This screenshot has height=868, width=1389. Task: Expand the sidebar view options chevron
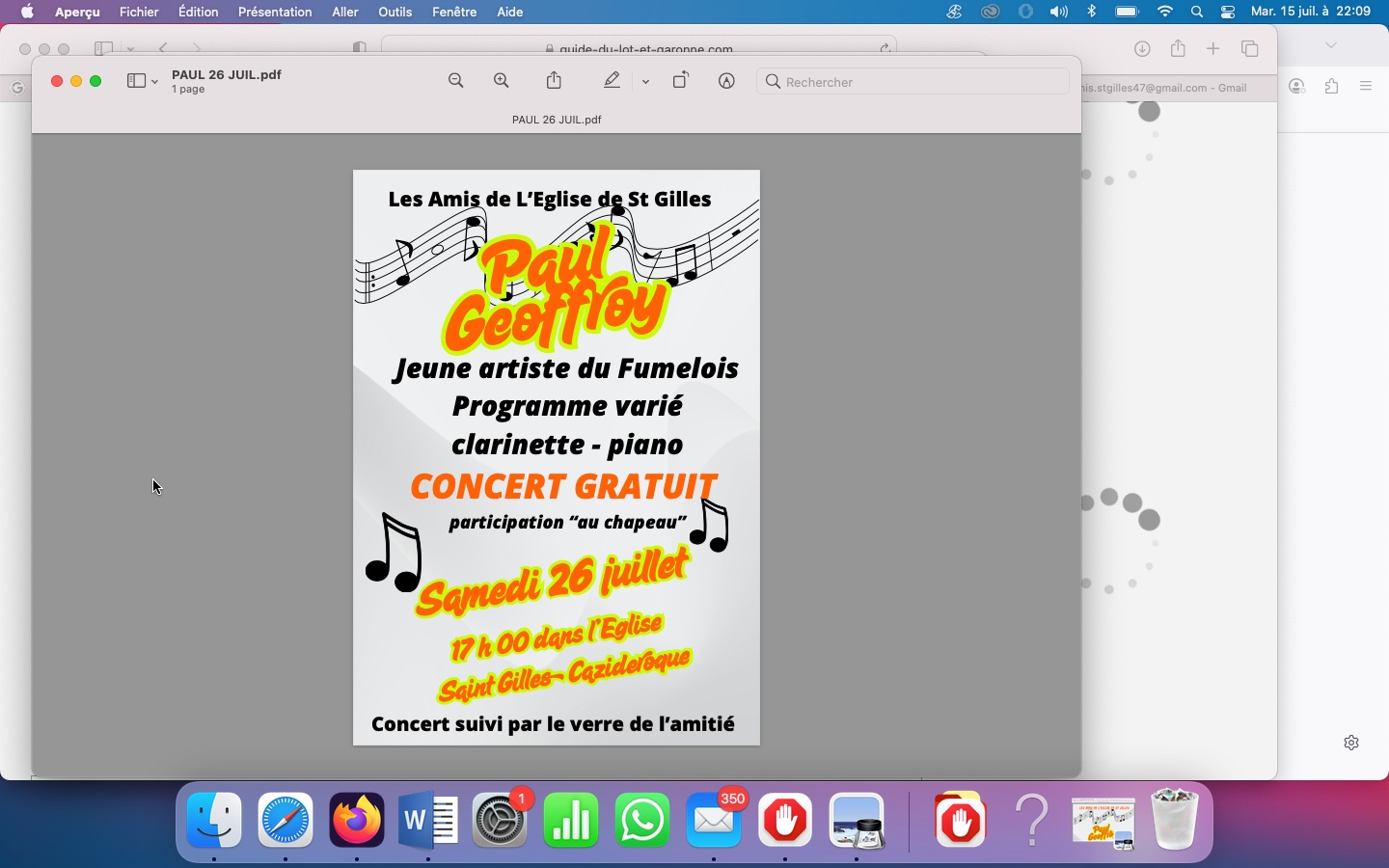tap(154, 82)
